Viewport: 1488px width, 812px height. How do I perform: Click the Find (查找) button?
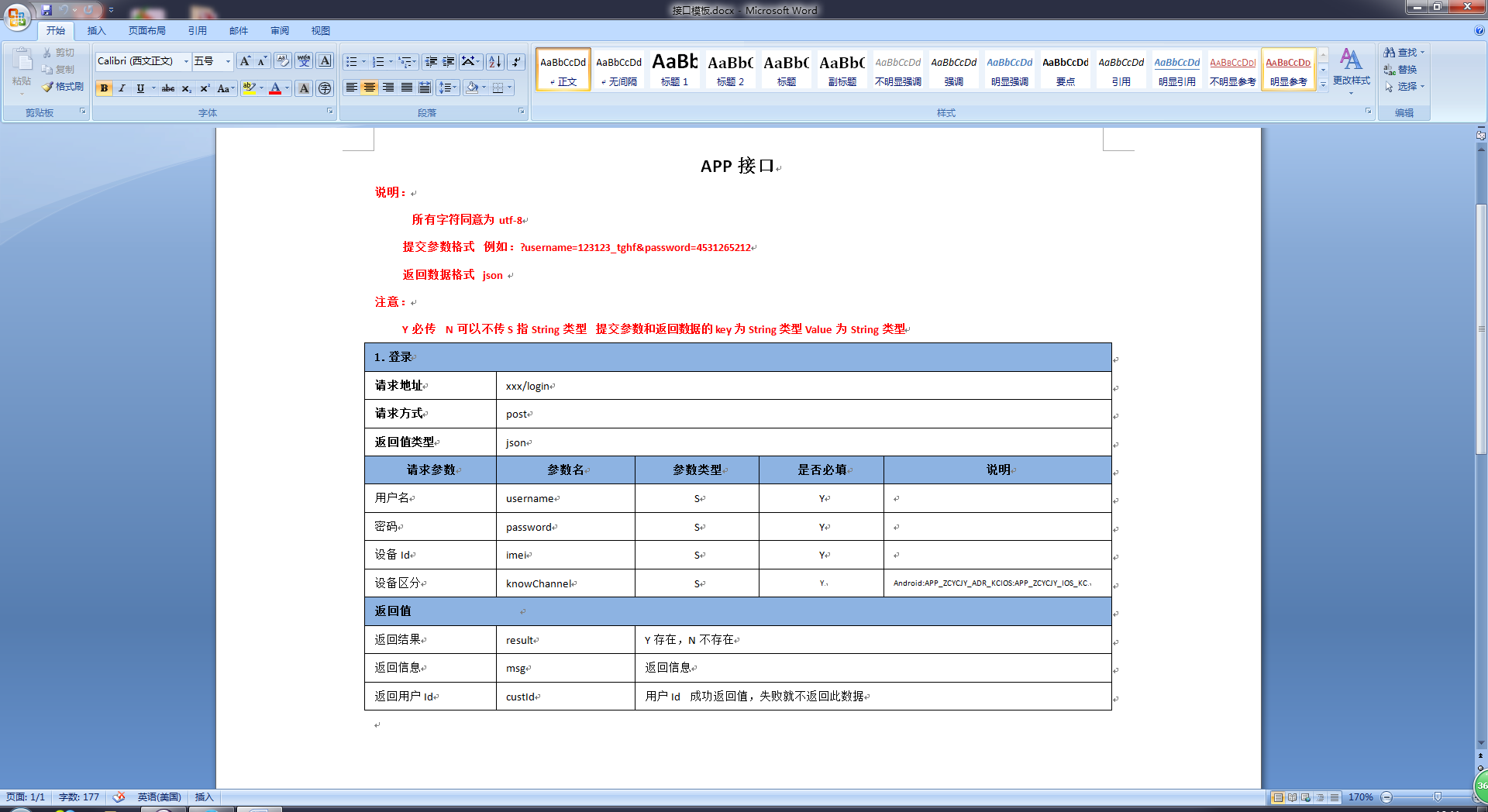1404,52
